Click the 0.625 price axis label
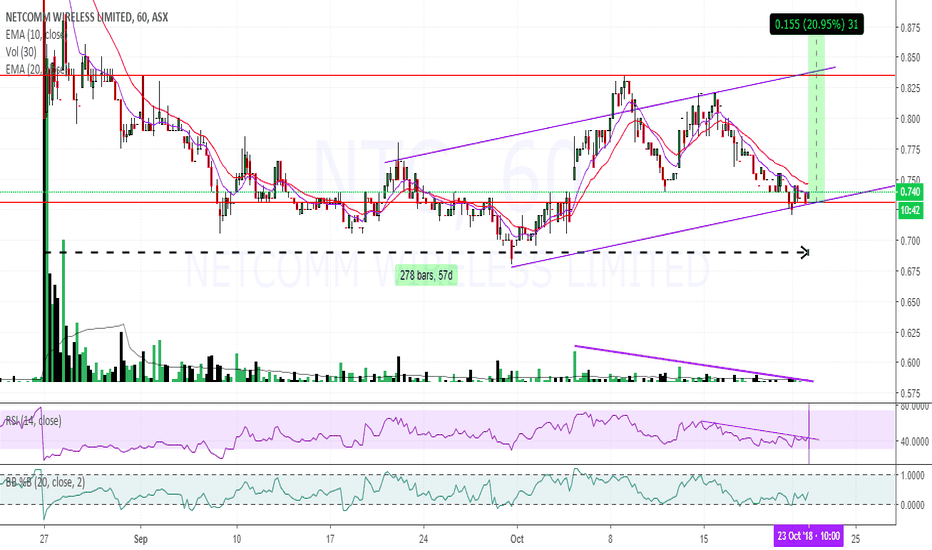932x550 pixels. click(911, 332)
